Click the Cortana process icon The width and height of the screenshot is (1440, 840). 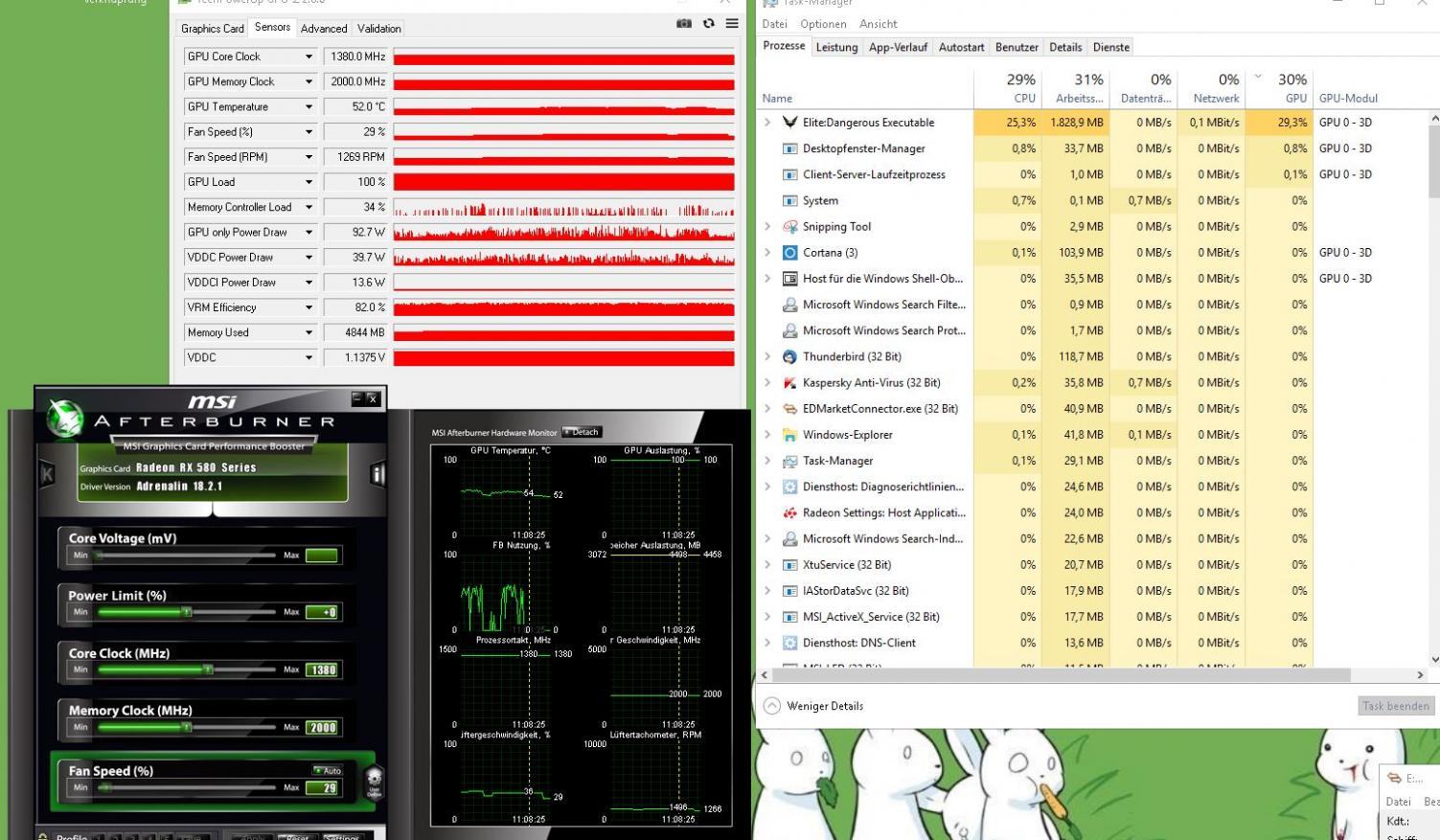(790, 253)
